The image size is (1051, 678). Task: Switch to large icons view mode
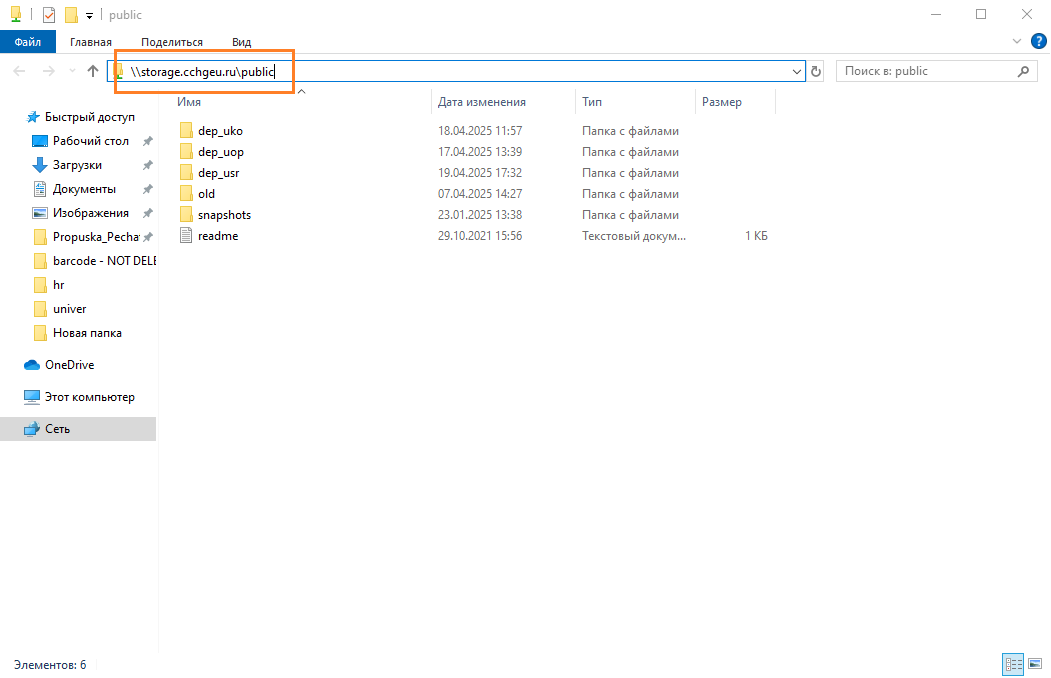(x=1036, y=664)
